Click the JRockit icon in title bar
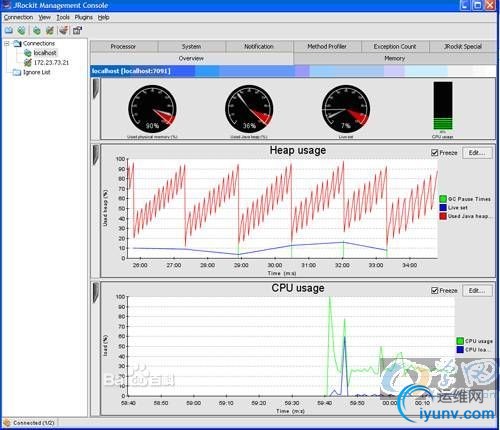 click(6, 5)
